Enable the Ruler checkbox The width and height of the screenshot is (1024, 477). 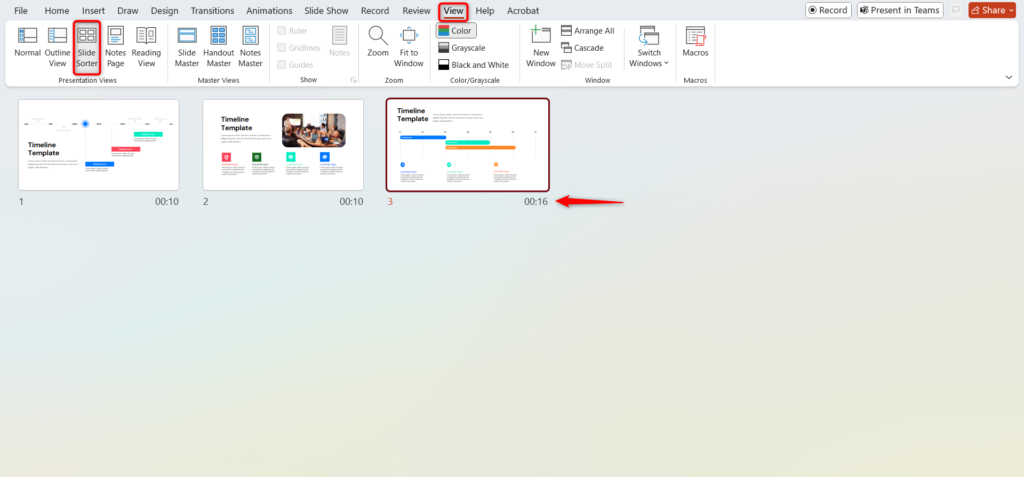(x=281, y=31)
